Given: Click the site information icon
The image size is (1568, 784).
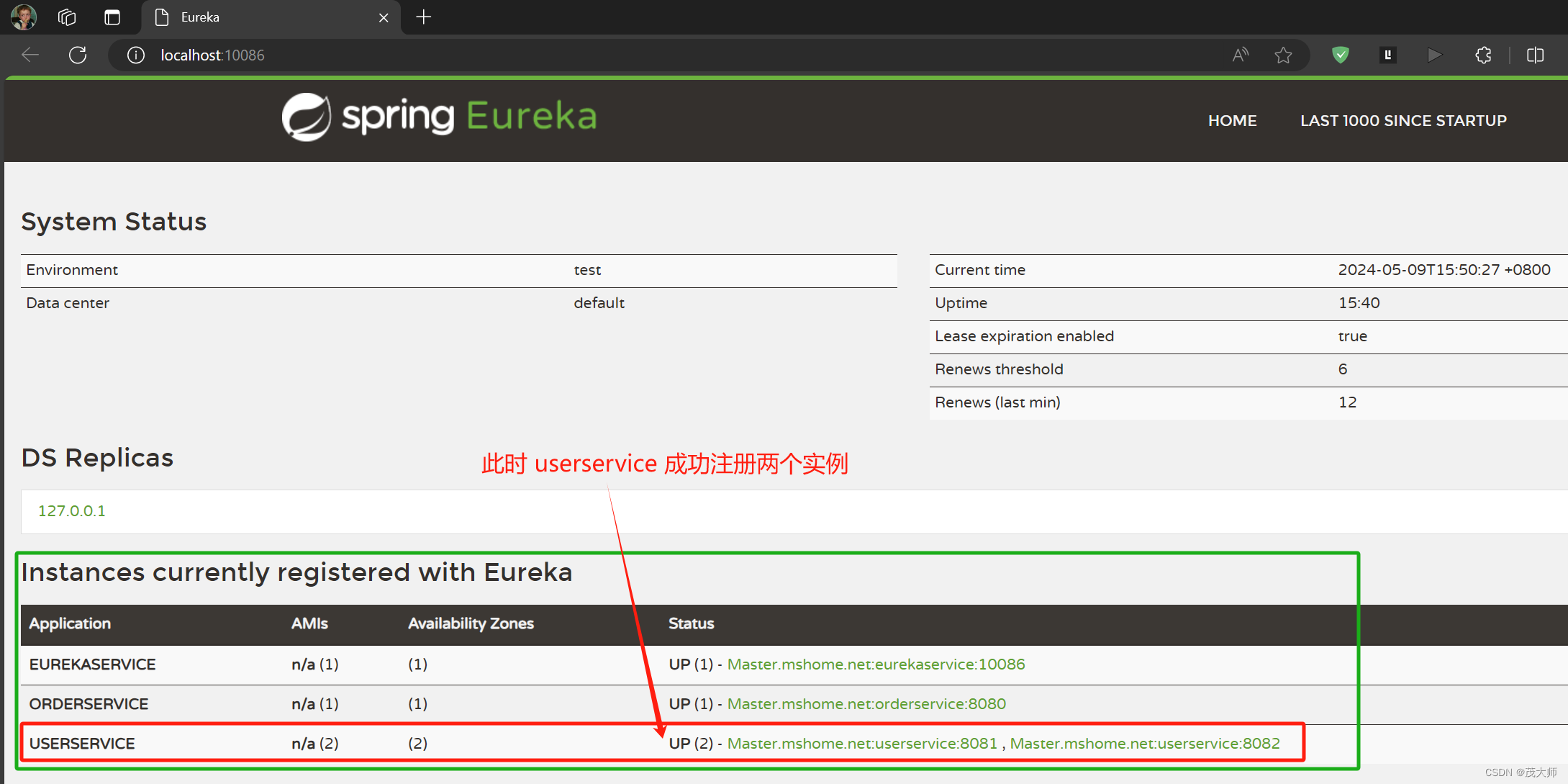Looking at the screenshot, I should pos(136,55).
